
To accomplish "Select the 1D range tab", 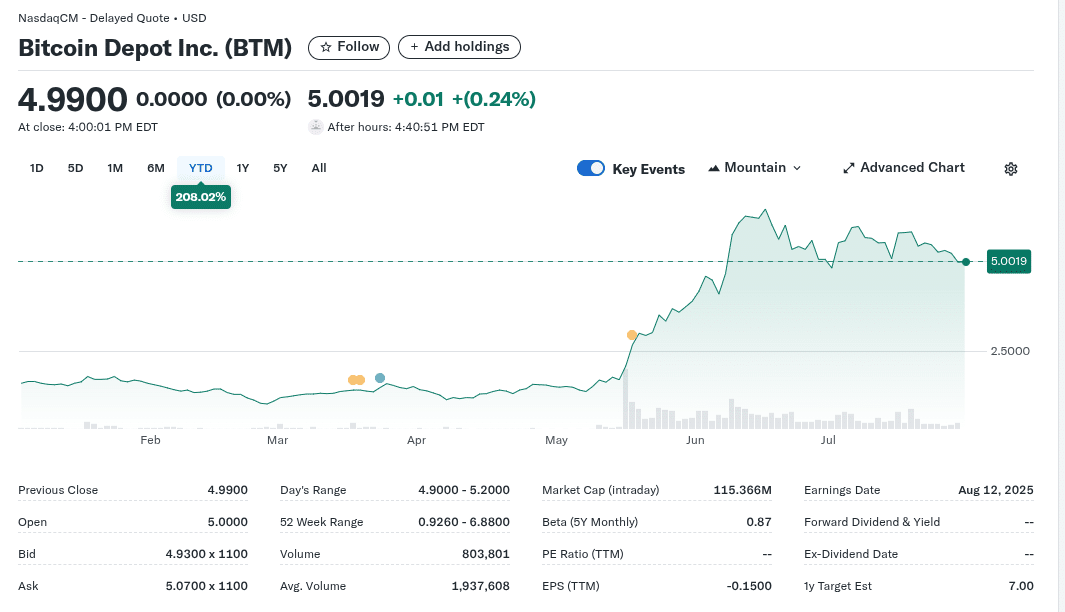I will pos(37,168).
